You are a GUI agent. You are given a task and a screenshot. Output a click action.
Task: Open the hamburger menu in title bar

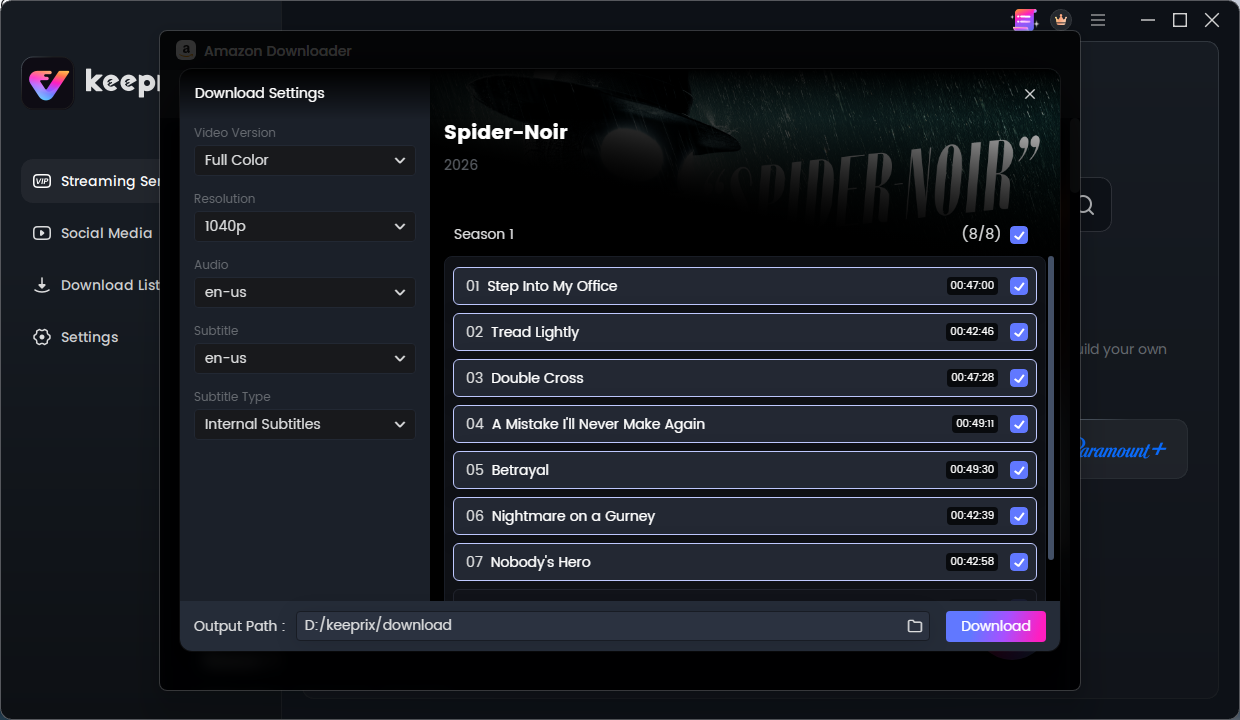pyautogui.click(x=1098, y=20)
